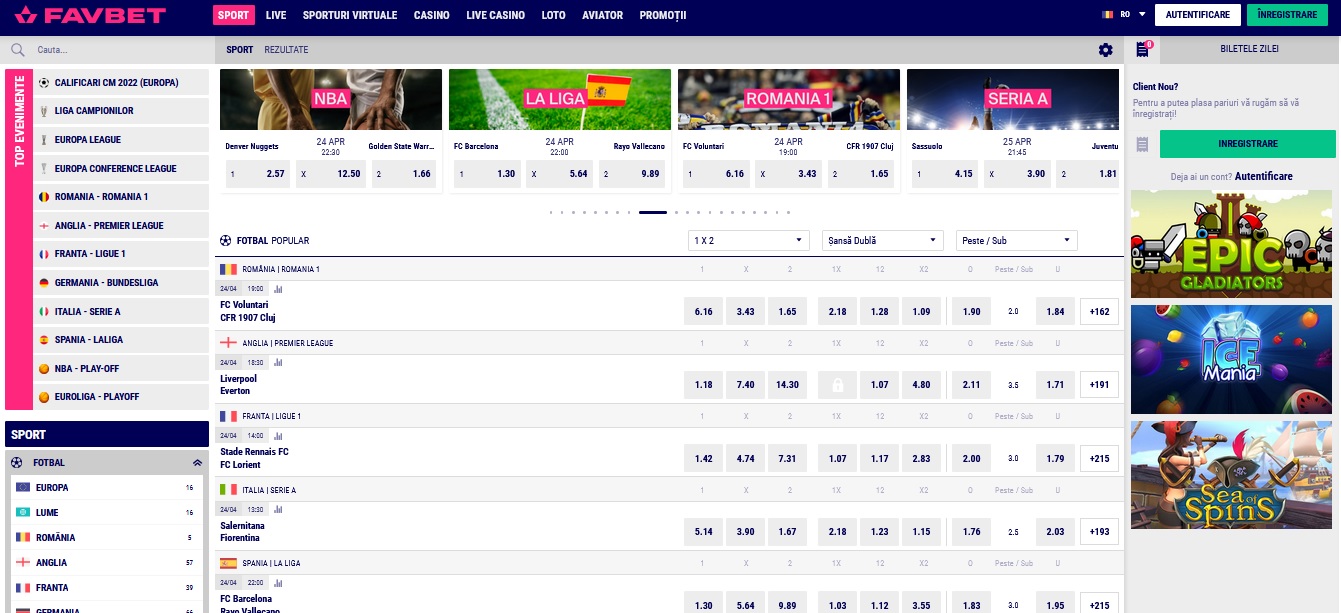This screenshot has width=1341, height=613.
Task: Click the Autentificare link under bet slip
Action: pos(1263,177)
